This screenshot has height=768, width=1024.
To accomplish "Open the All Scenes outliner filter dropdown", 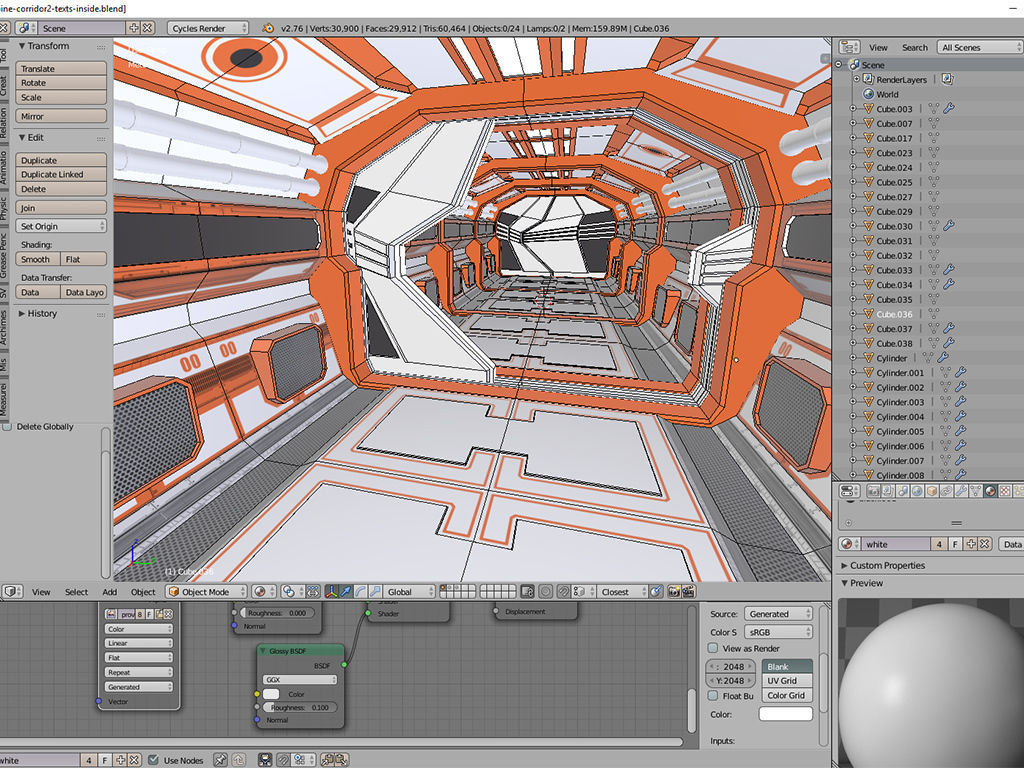I will 979,47.
